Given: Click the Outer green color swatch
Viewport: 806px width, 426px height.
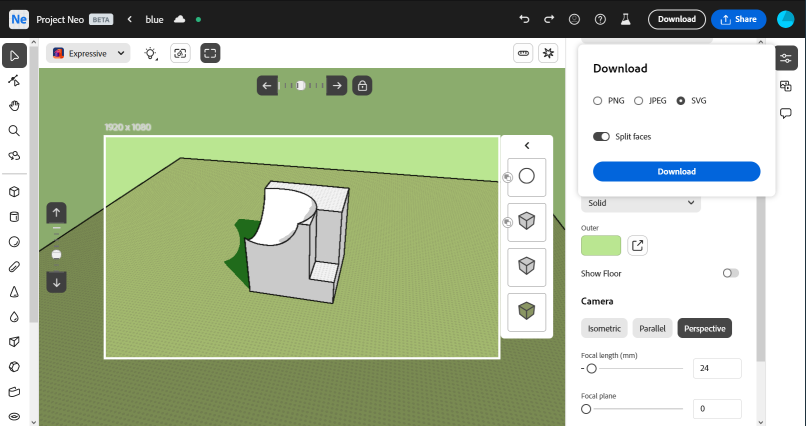Looking at the screenshot, I should pos(601,245).
